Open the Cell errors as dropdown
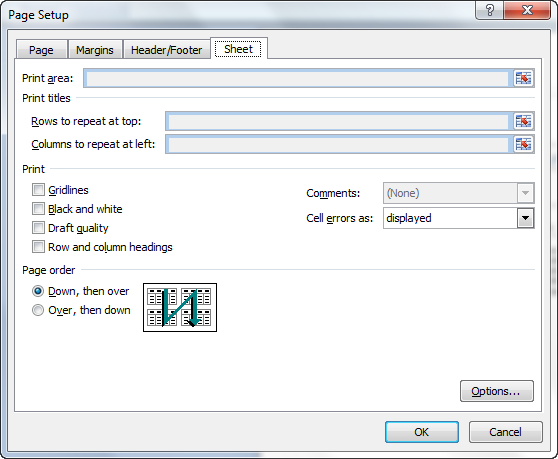Viewport: 558px width, 459px height. pos(525,218)
